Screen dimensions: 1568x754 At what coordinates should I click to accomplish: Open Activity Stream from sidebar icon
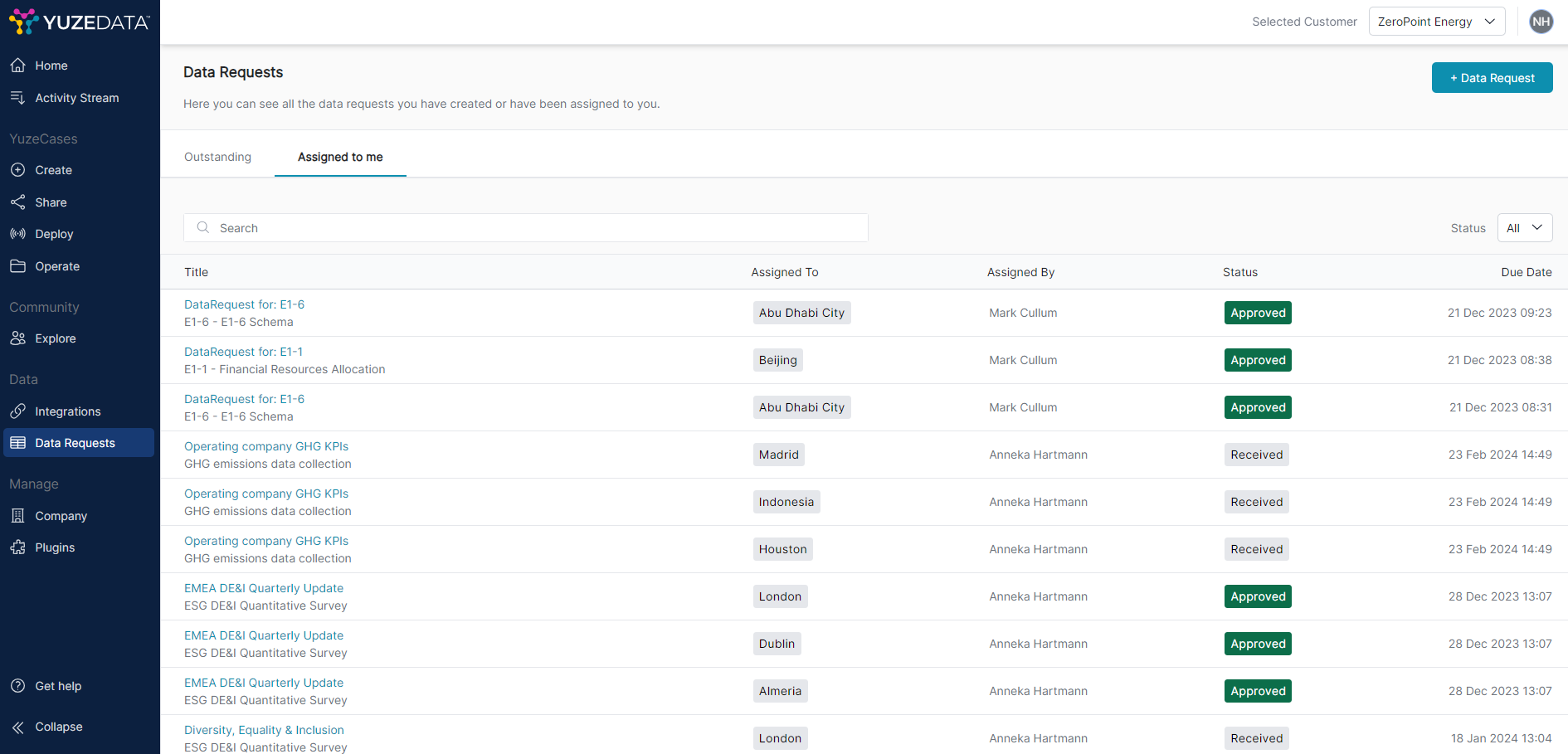pos(17,98)
